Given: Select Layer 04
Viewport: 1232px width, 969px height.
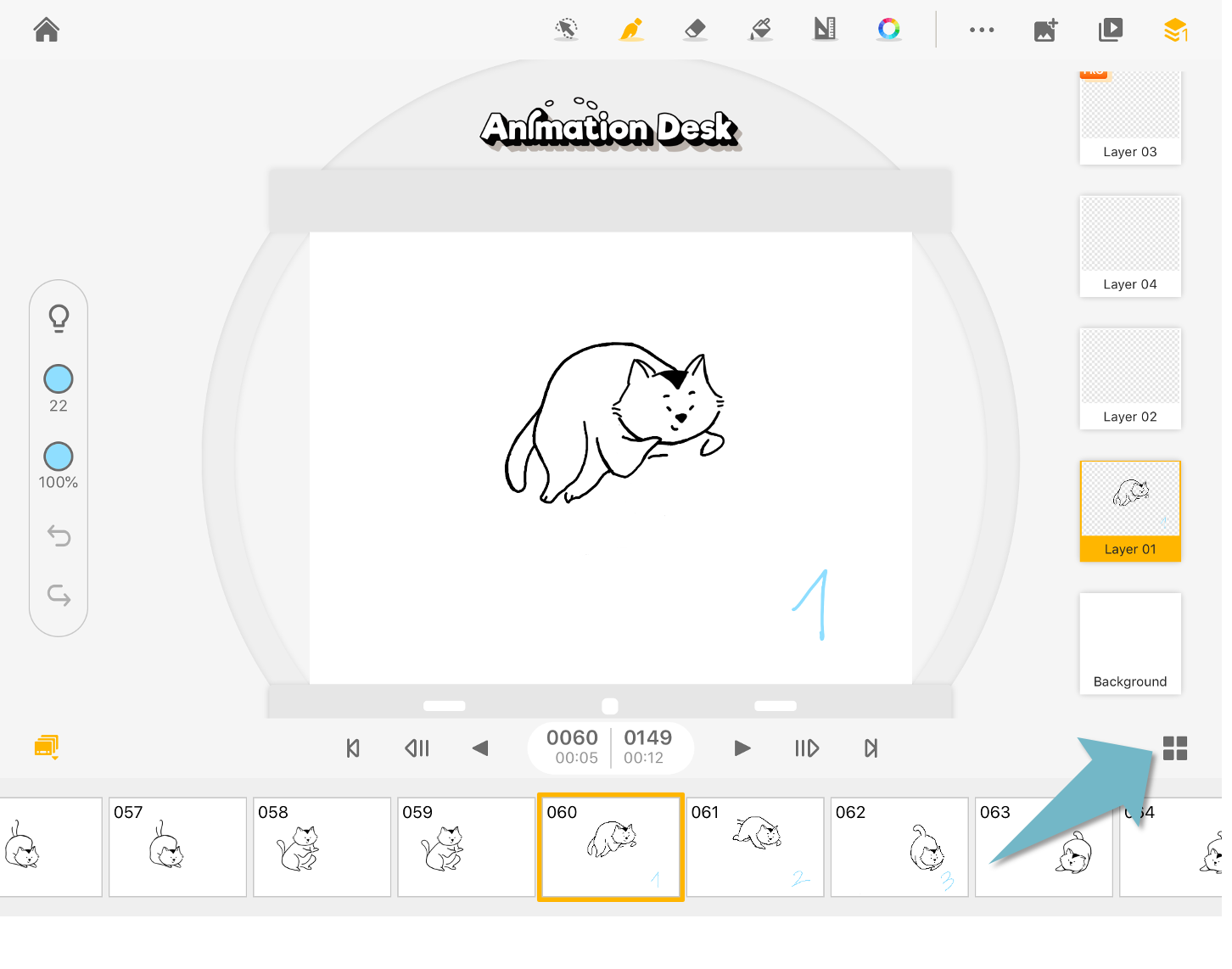Looking at the screenshot, I should coord(1130,247).
